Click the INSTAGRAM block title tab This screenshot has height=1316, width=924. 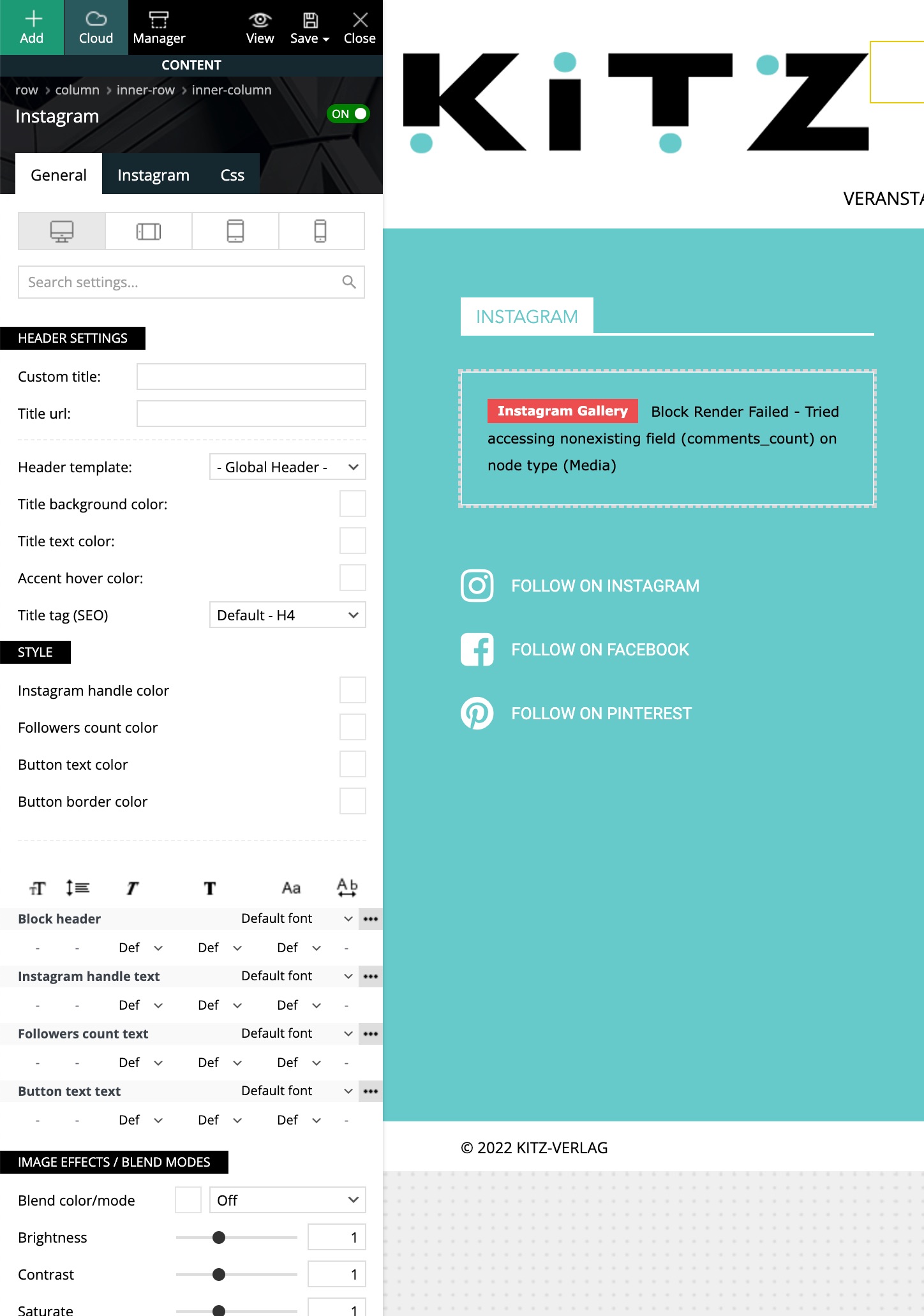(527, 316)
